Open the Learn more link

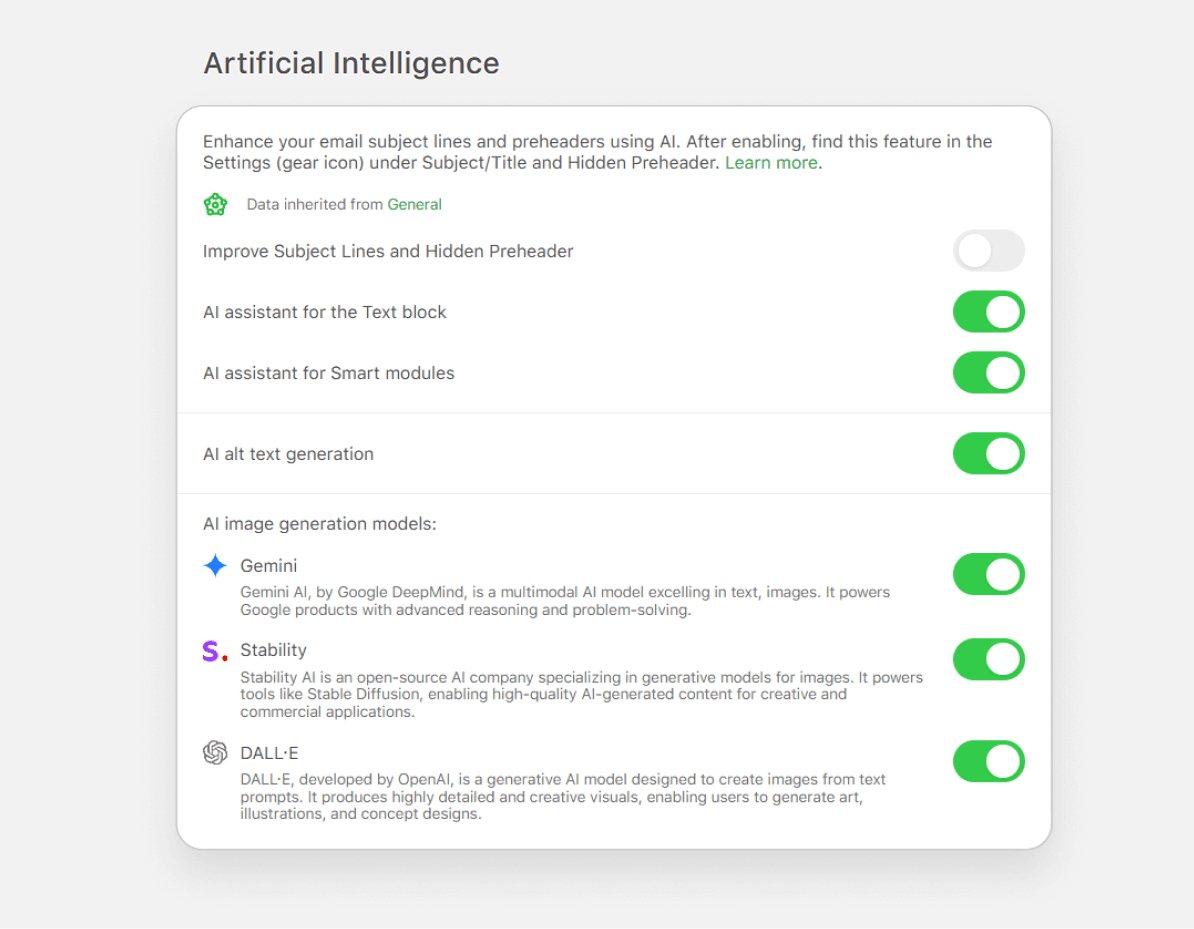pyautogui.click(x=771, y=163)
